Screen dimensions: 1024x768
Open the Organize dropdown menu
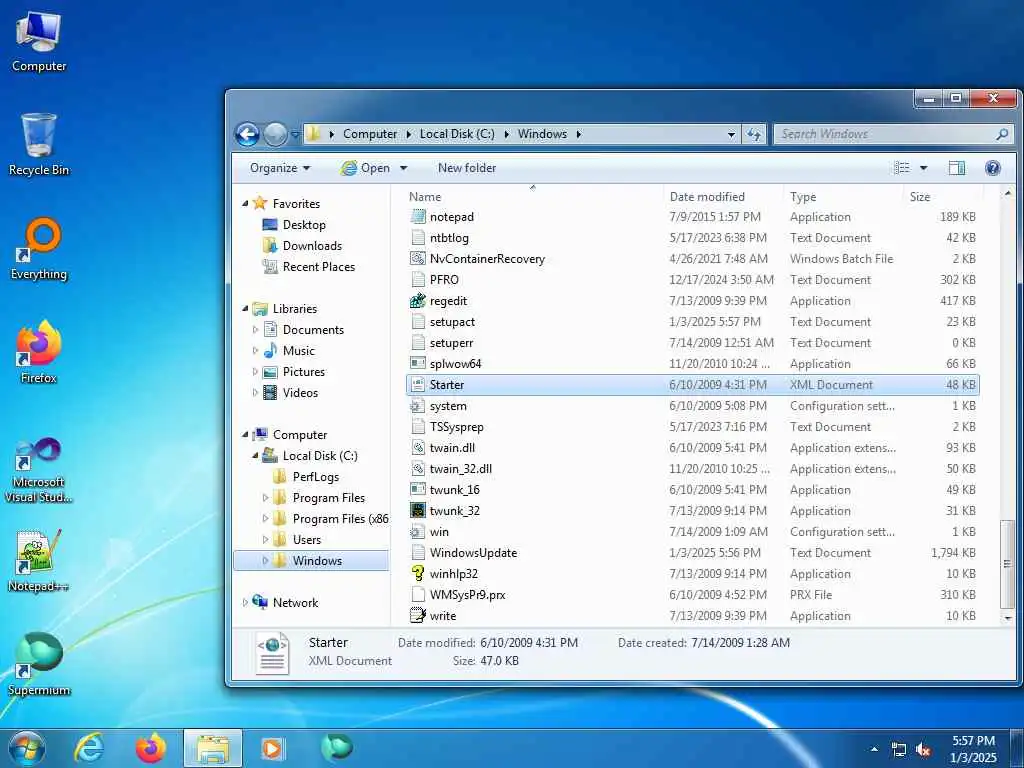pos(280,168)
